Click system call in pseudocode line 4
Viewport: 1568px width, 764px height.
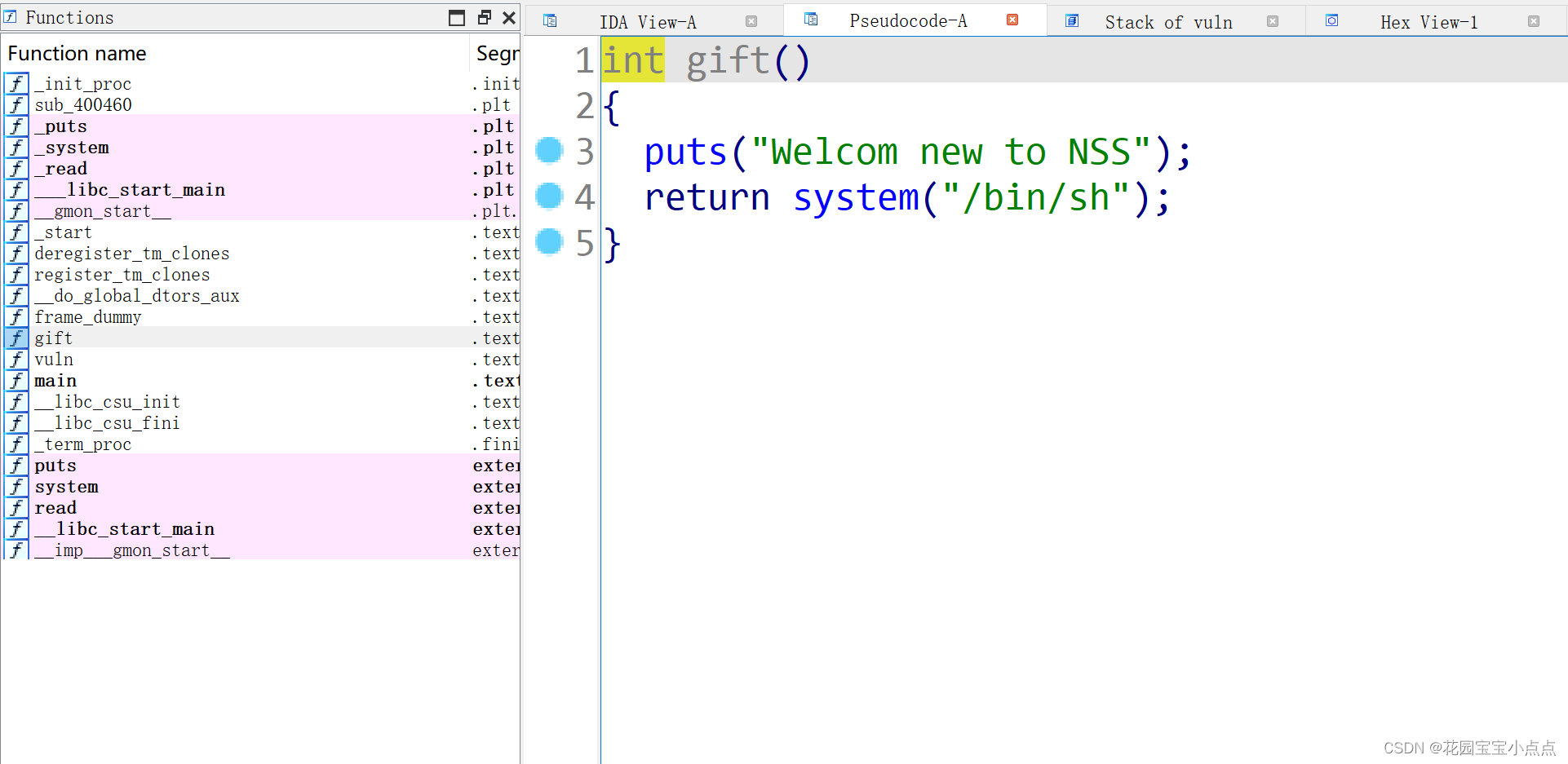[x=857, y=197]
